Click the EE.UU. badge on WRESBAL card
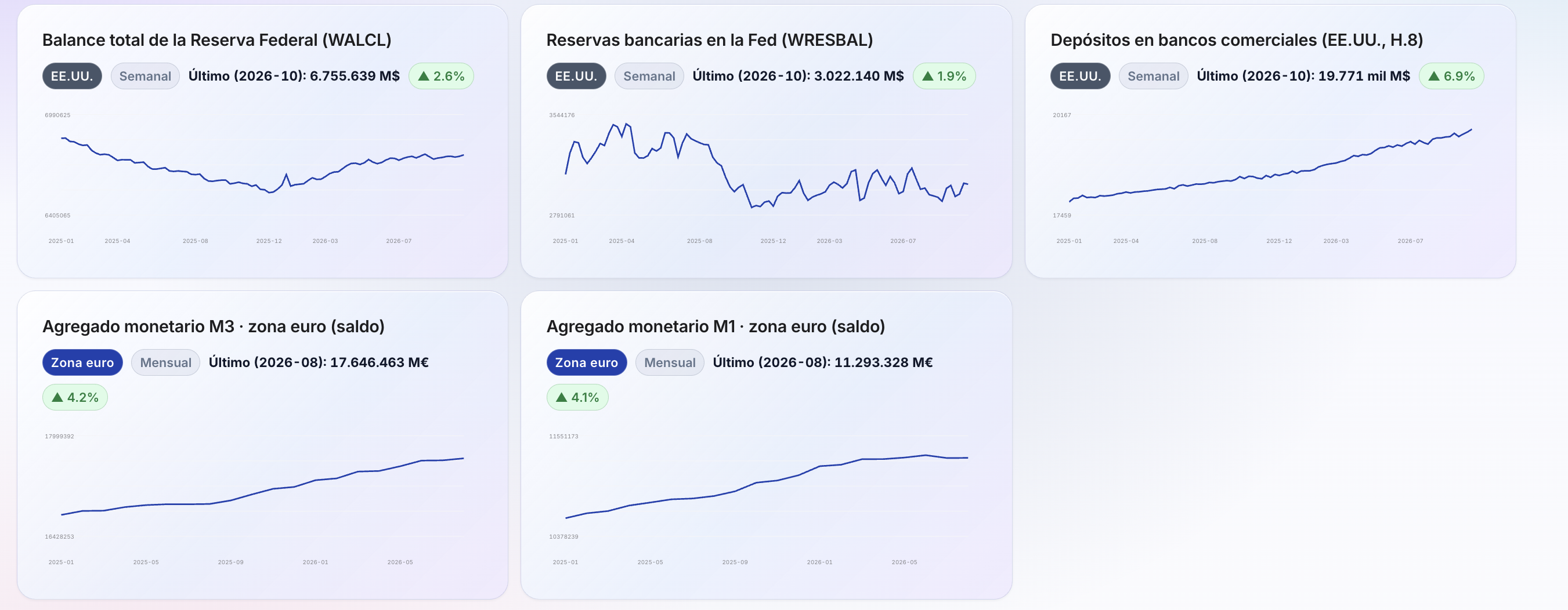The image size is (1568, 610). tap(576, 76)
